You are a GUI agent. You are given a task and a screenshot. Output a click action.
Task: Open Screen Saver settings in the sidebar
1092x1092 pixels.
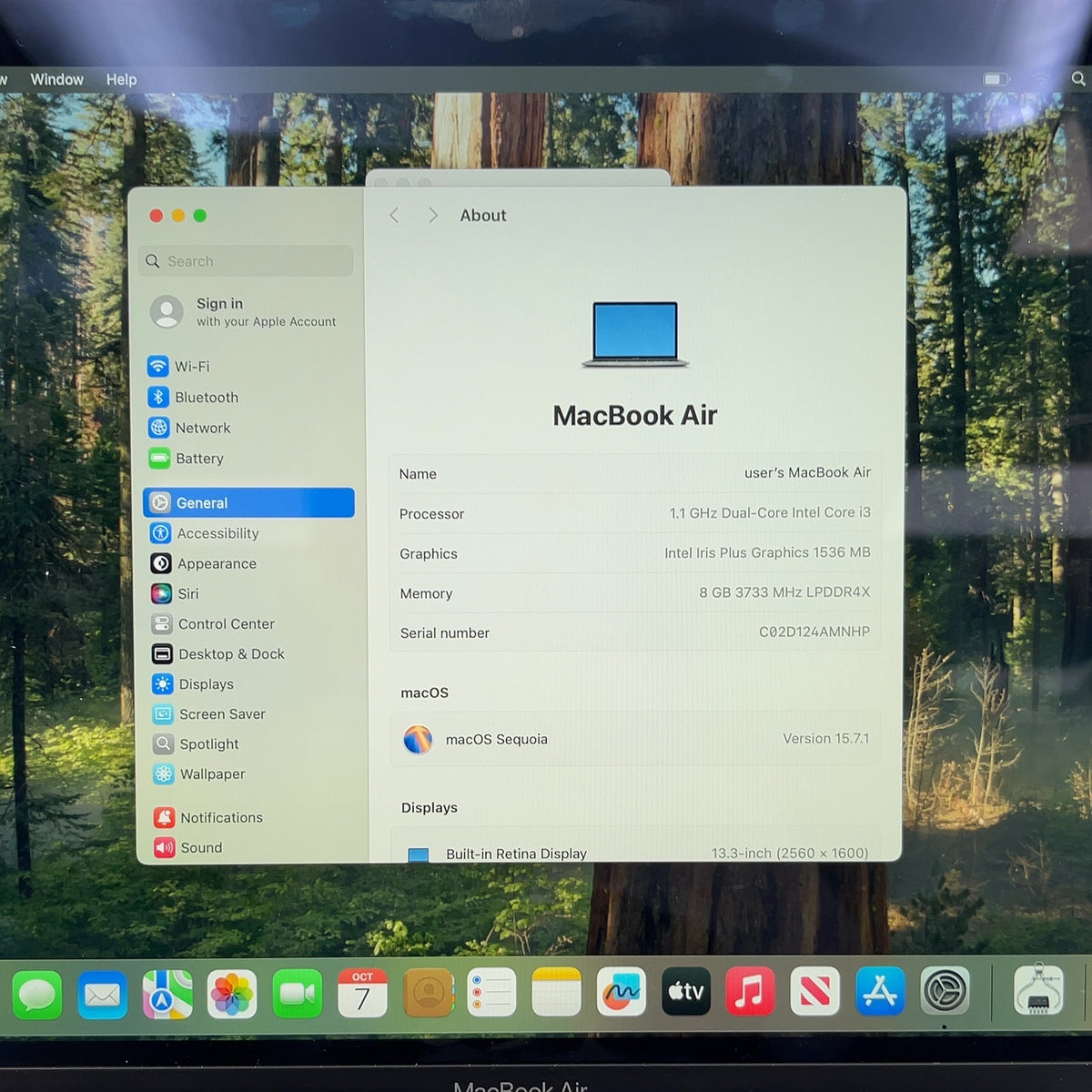(251, 714)
